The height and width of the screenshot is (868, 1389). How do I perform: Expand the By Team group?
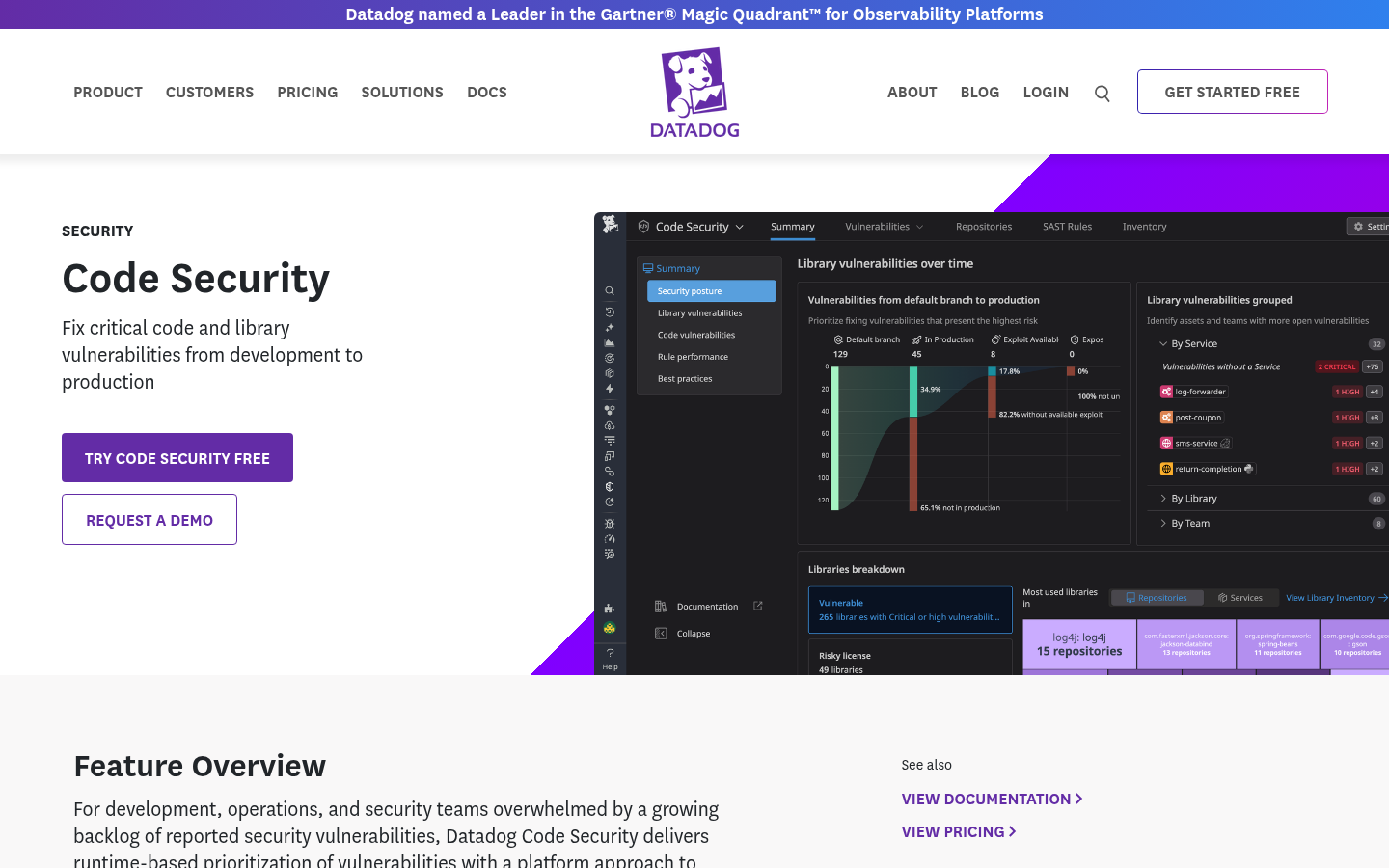pos(1163,524)
